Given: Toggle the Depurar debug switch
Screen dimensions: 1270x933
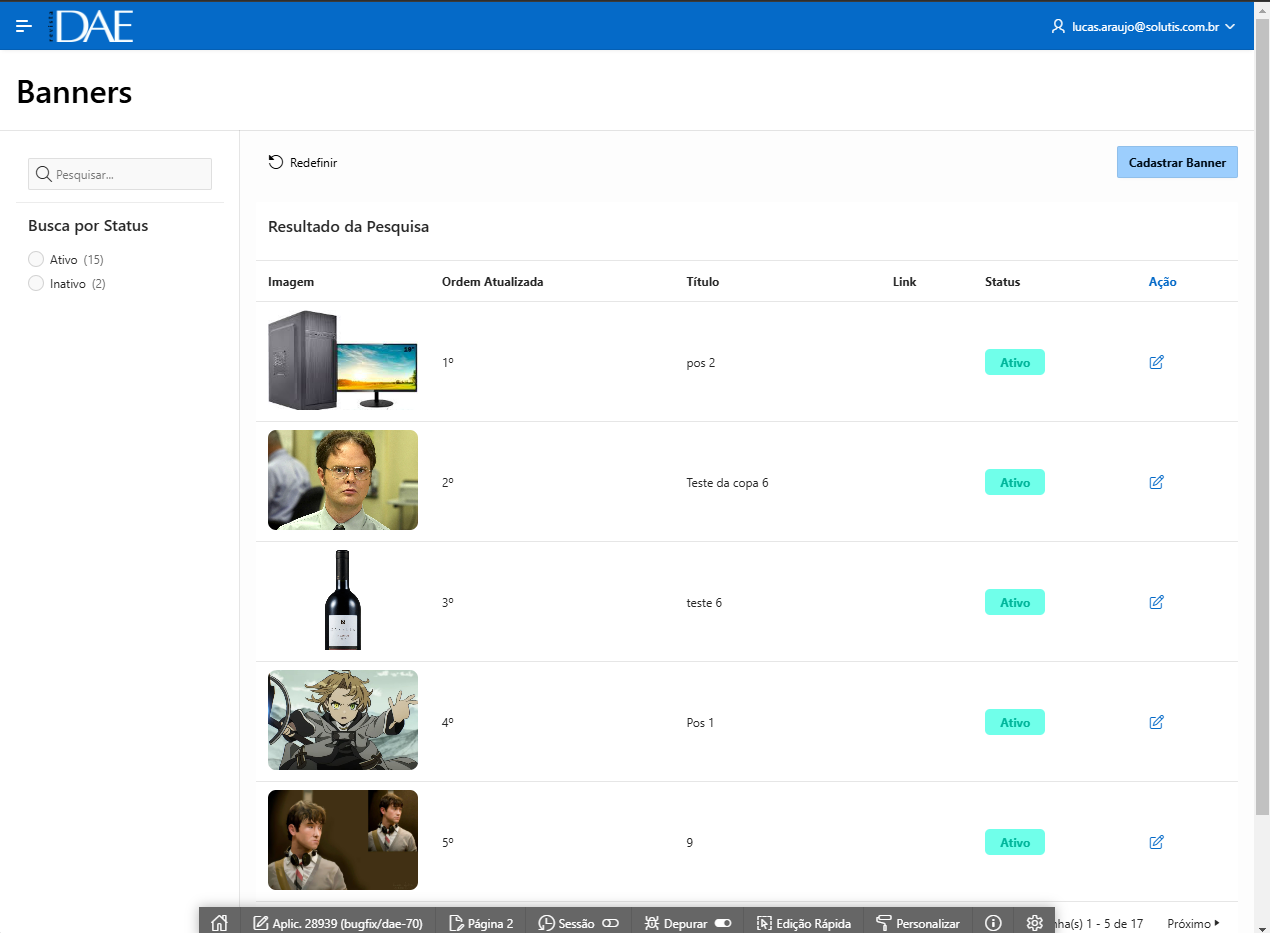Looking at the screenshot, I should (723, 923).
